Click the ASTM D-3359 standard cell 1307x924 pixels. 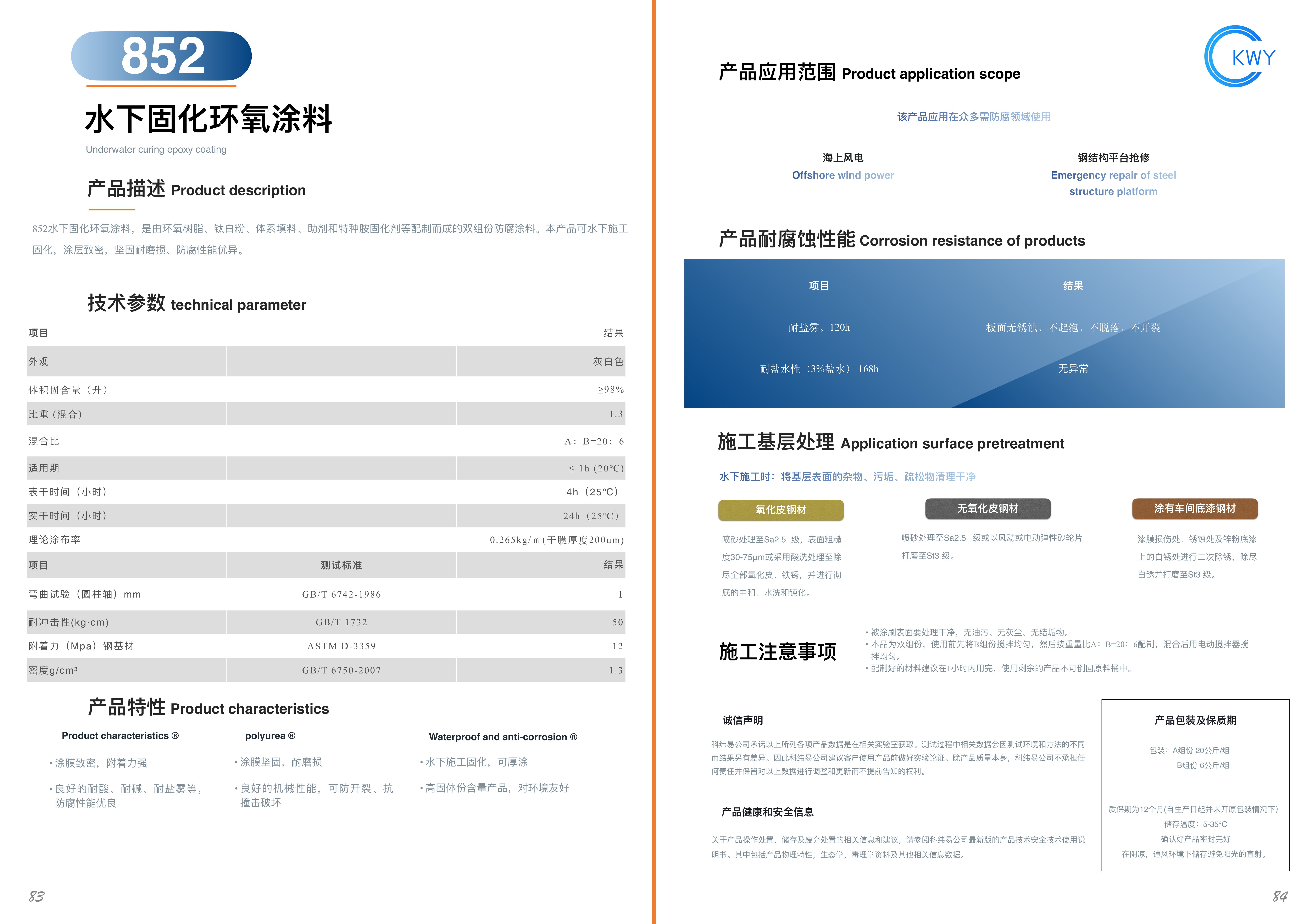click(341, 646)
